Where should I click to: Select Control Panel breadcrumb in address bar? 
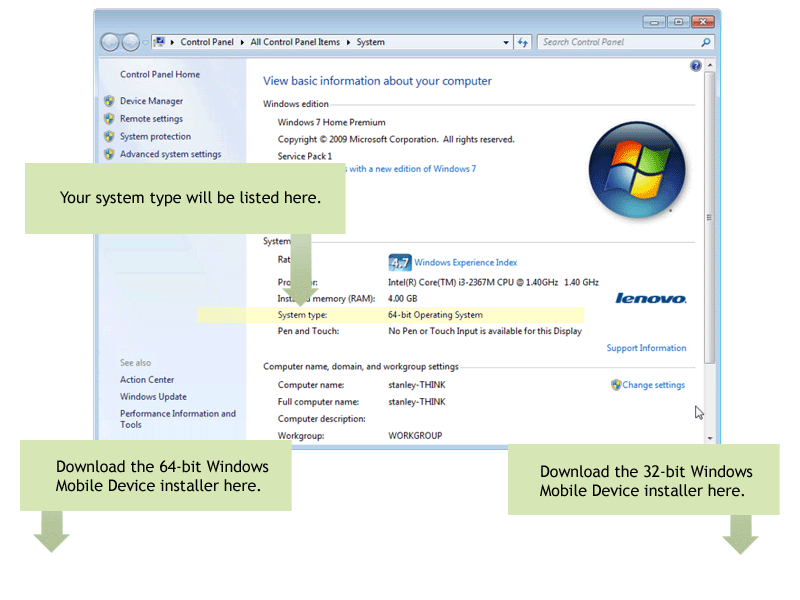click(x=207, y=42)
